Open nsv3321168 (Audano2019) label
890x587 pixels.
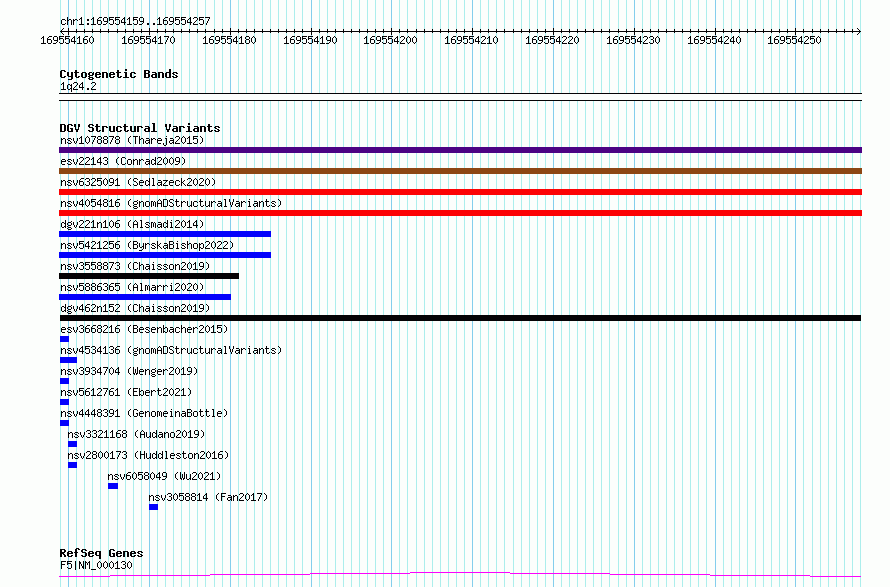tap(136, 434)
